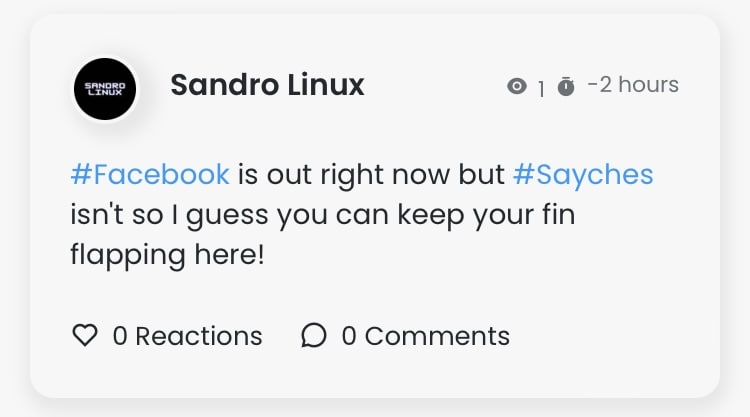Viewport: 750px width, 417px height.
Task: Click the "0 Reactions" label
Action: tap(187, 336)
